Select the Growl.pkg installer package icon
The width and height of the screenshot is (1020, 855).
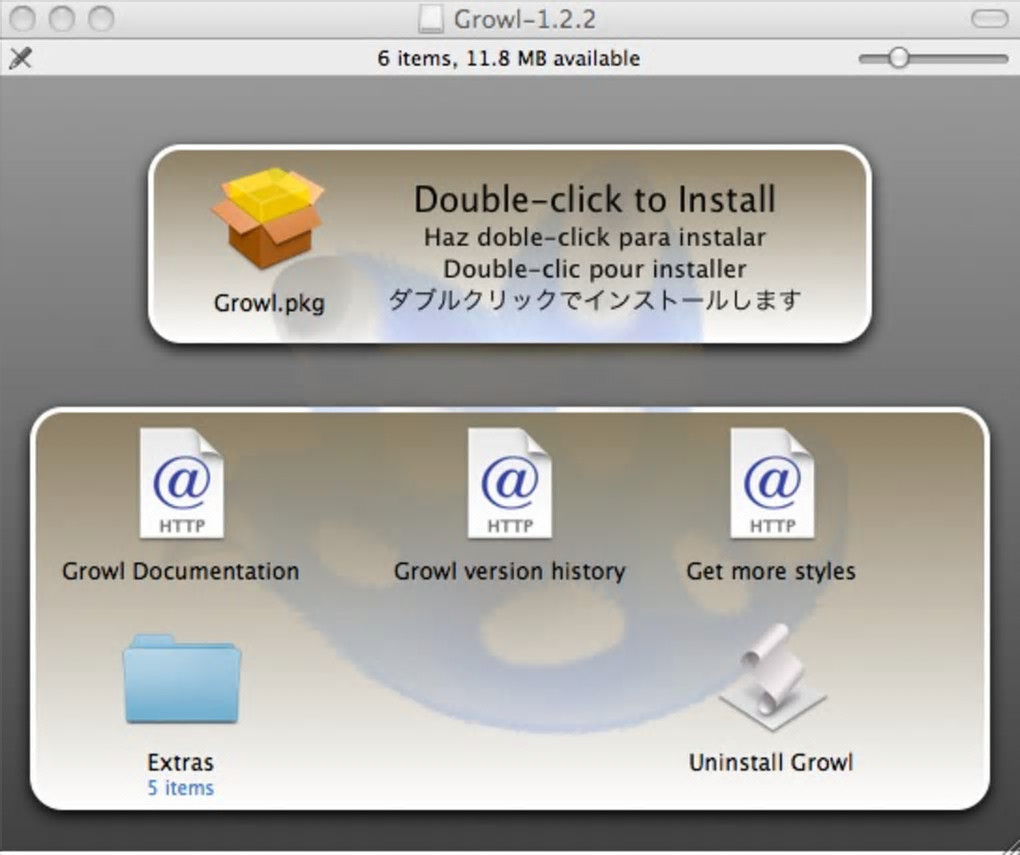point(267,219)
